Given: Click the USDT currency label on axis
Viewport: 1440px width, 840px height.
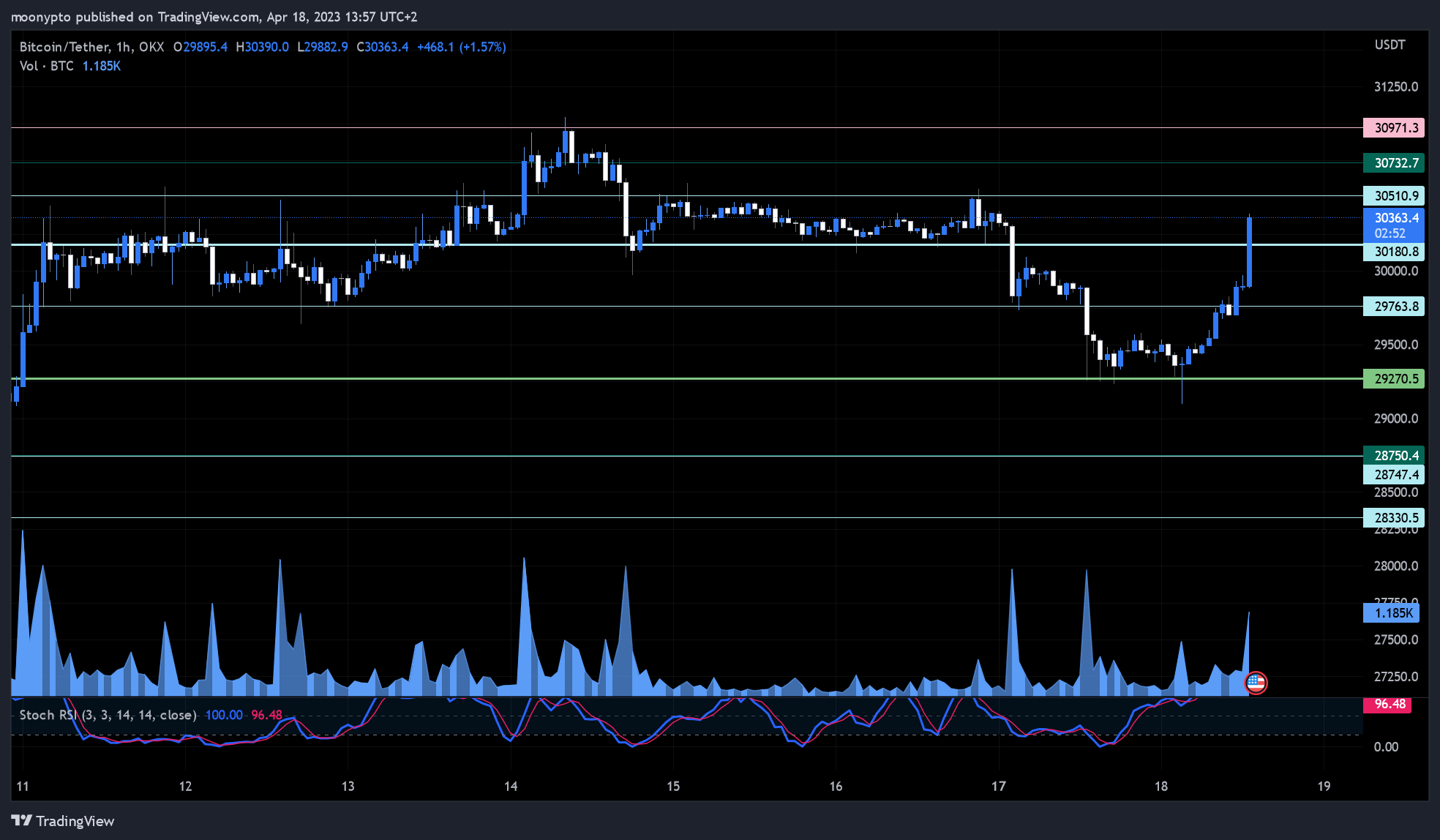Looking at the screenshot, I should tap(1390, 45).
